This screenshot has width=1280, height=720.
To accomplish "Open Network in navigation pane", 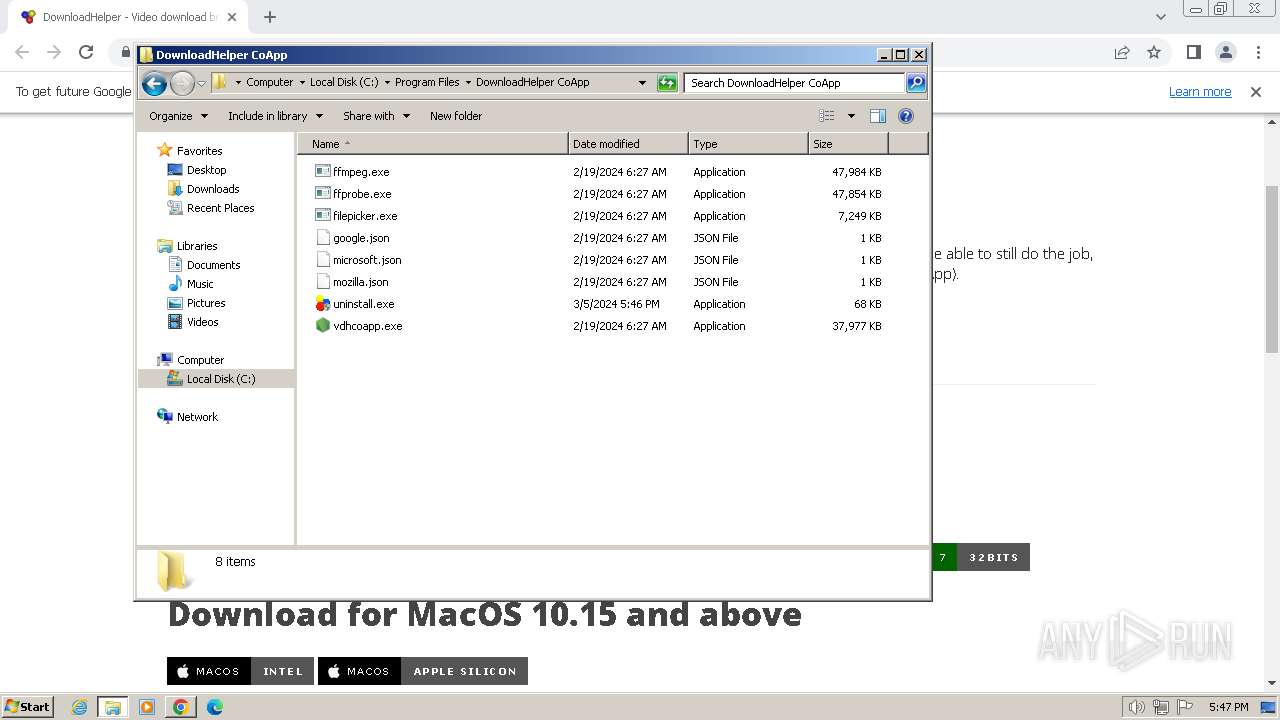I will click(x=197, y=417).
